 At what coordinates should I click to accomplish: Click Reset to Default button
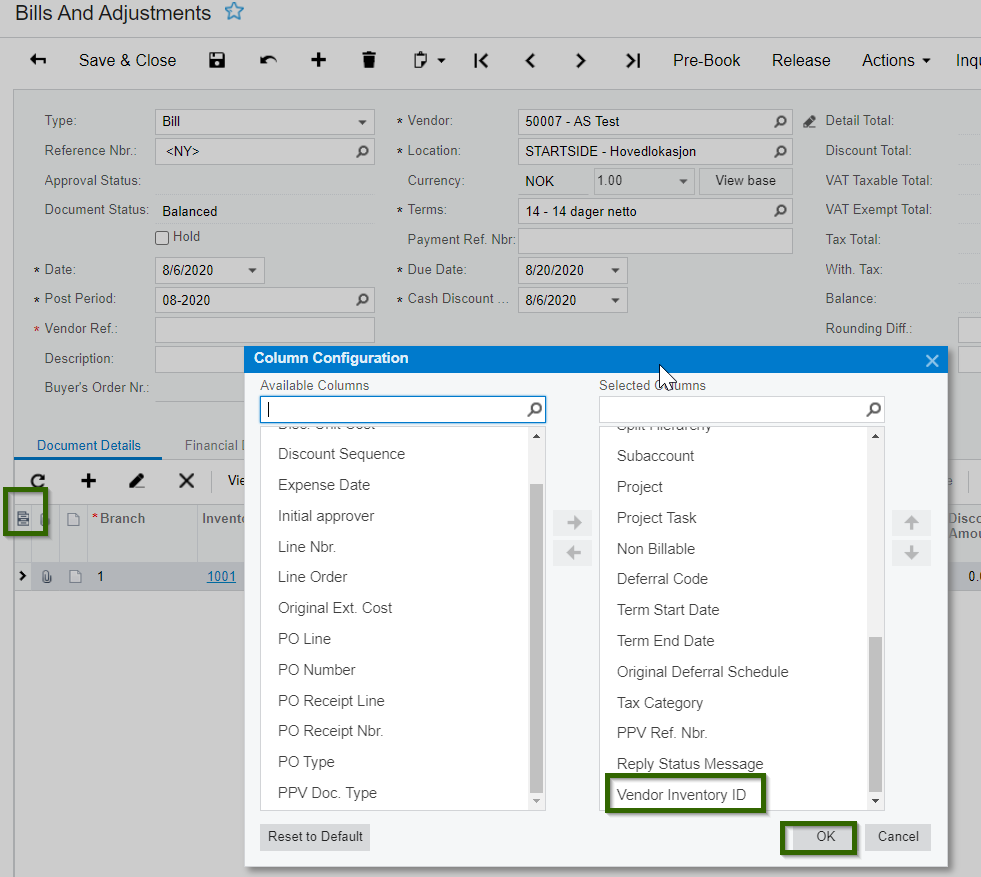pos(315,837)
